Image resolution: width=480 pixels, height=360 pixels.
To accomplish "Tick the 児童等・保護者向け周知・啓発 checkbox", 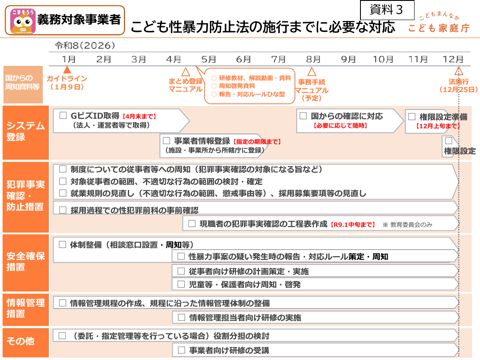I will point(181,284).
